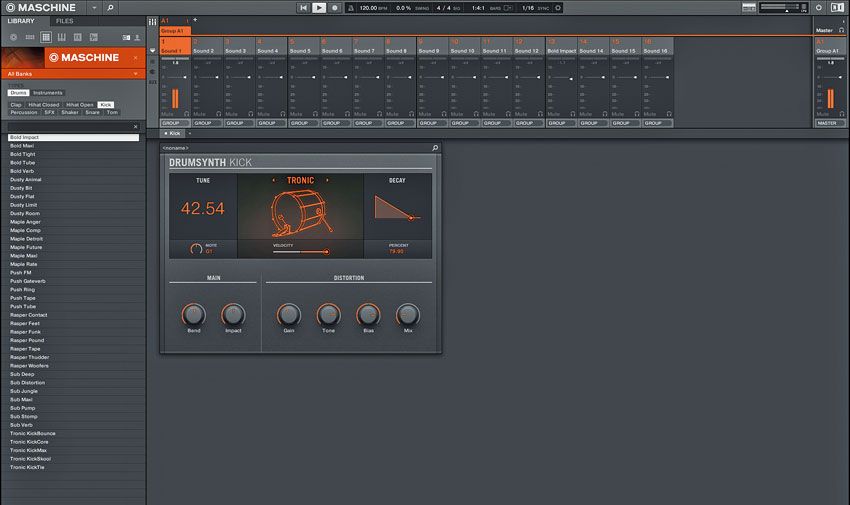The image size is (850, 505).
Task: Select the Samples waveform icon
Action: (x=94, y=37)
